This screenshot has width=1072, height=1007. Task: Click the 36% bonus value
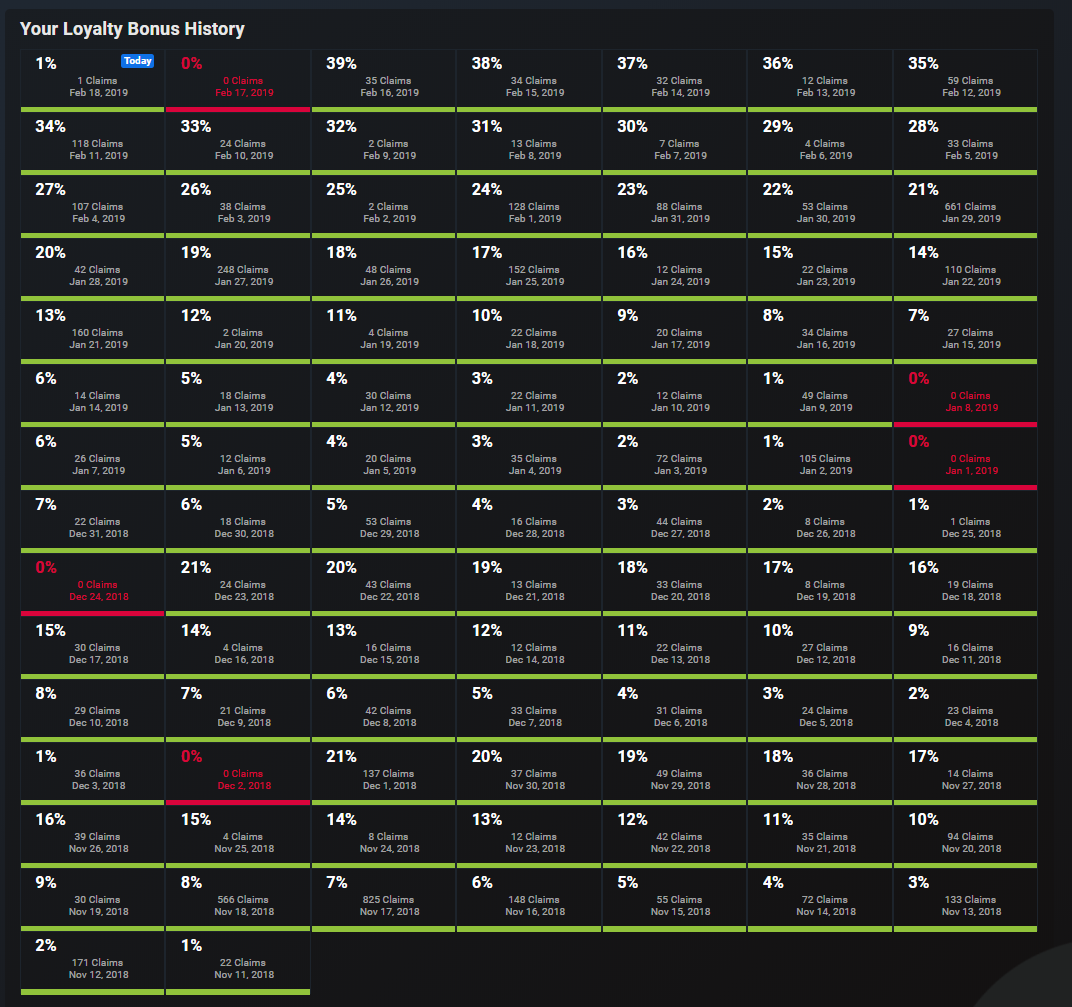[778, 64]
